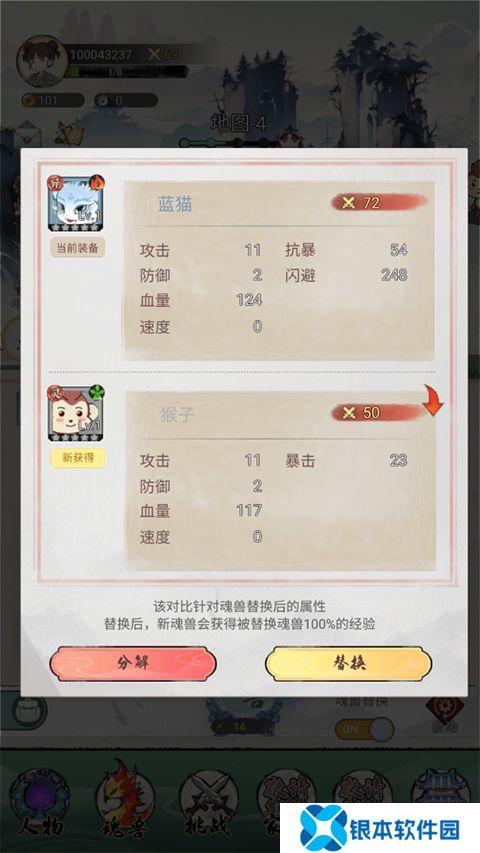The width and height of the screenshot is (480, 853).
Task: Open the mail envelope icon
Action: coord(27,134)
